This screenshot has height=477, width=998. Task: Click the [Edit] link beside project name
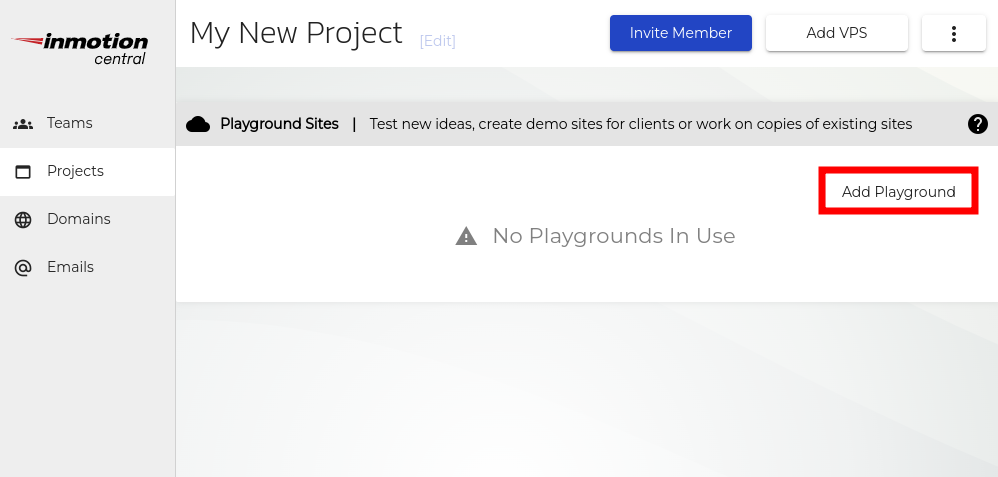tap(437, 41)
